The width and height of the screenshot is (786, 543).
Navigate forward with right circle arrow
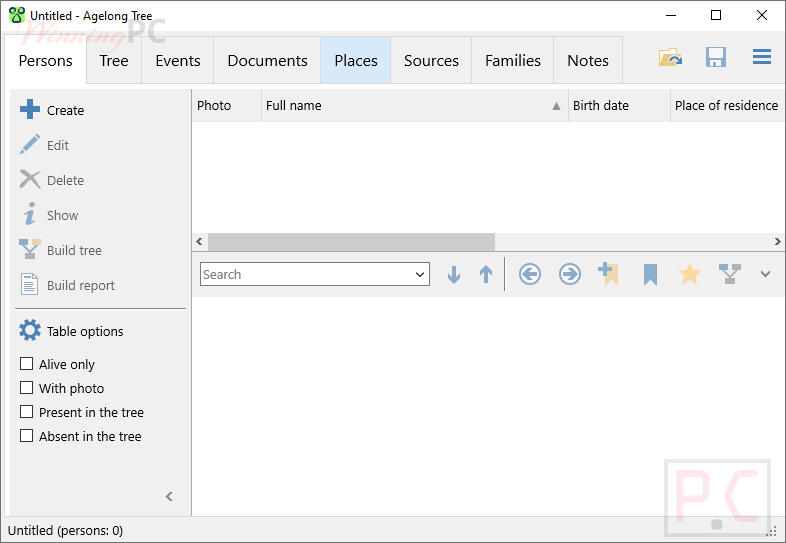(570, 274)
